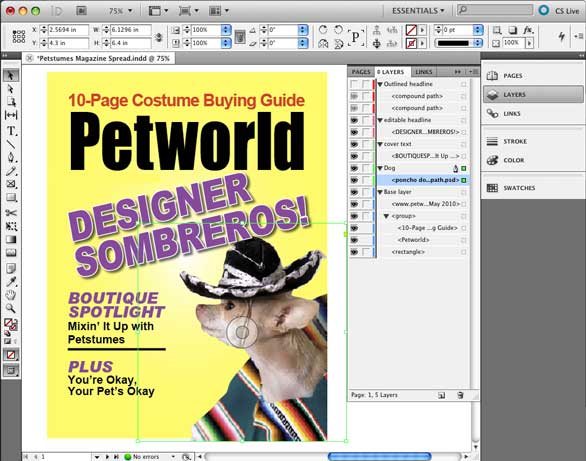Toggle constrain proportions for width and height
Image resolution: width=586 pixels, height=461 pixels.
tap(159, 37)
